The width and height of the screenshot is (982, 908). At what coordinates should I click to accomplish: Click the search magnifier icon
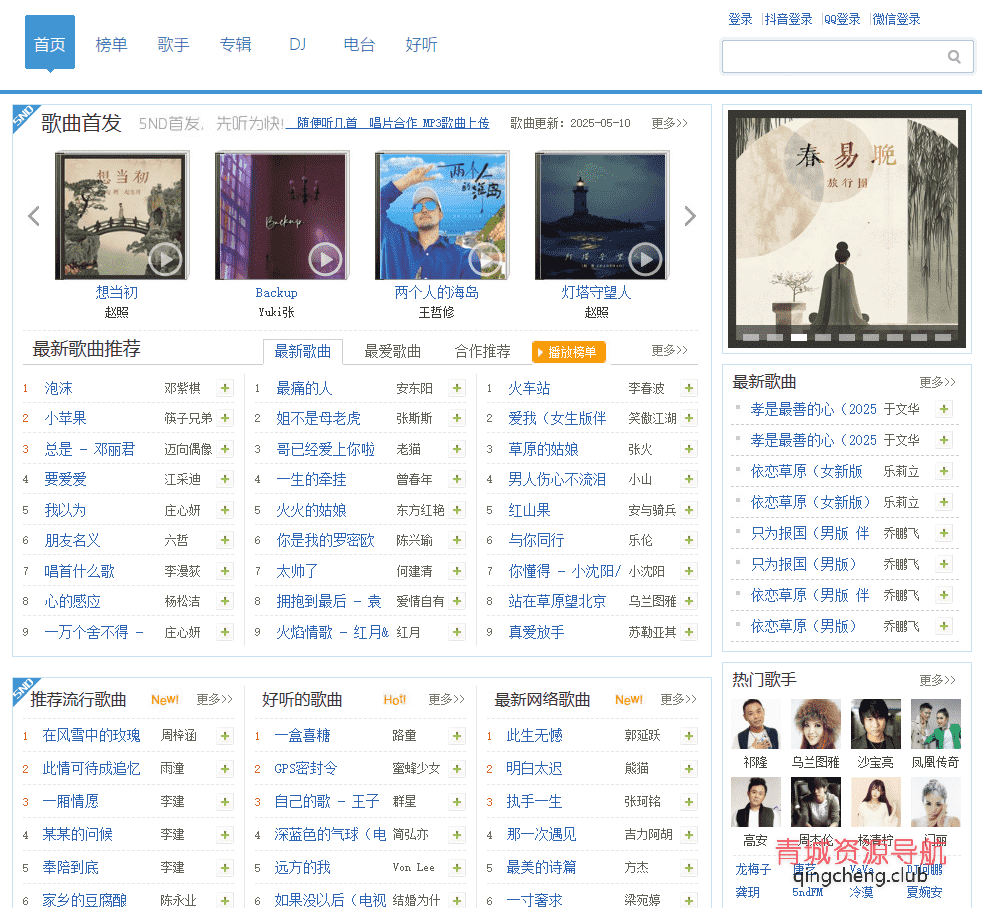click(x=953, y=57)
